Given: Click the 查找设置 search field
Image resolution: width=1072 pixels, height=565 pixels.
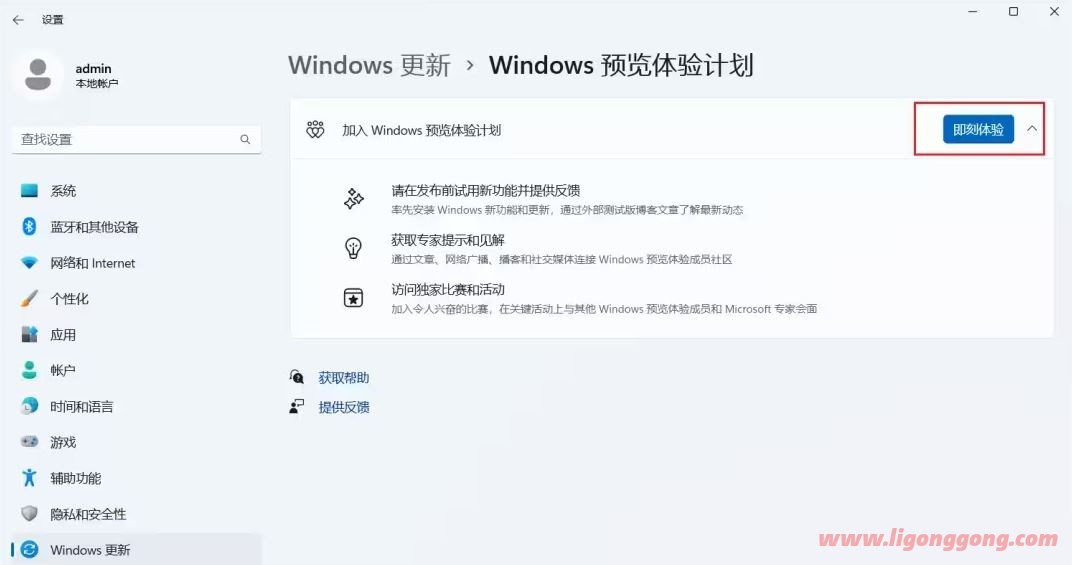Looking at the screenshot, I should point(137,140).
